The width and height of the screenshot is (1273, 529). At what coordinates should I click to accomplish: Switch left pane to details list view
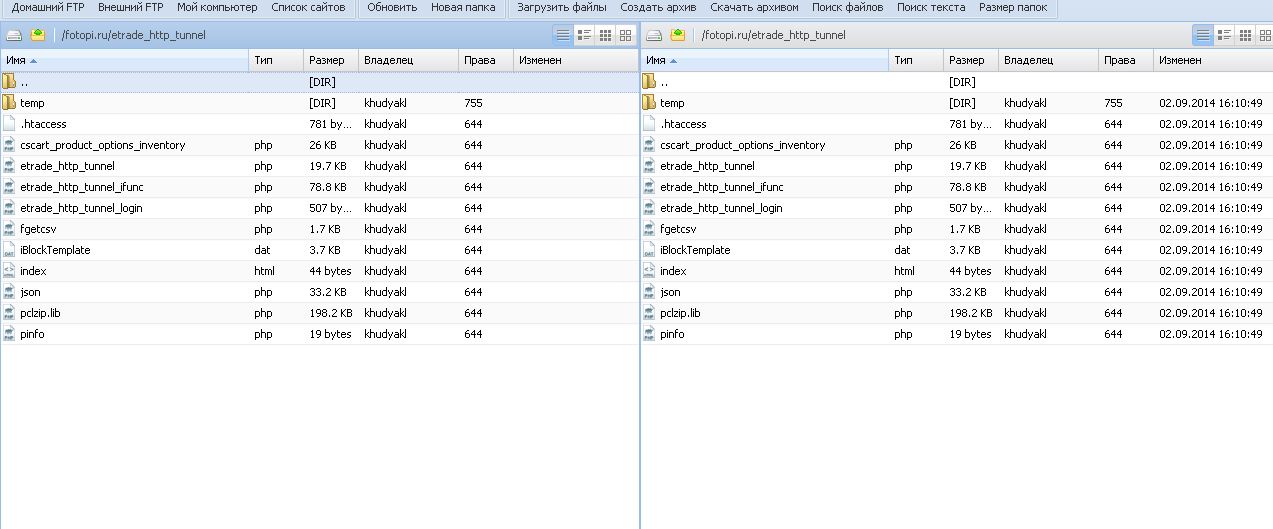point(563,35)
